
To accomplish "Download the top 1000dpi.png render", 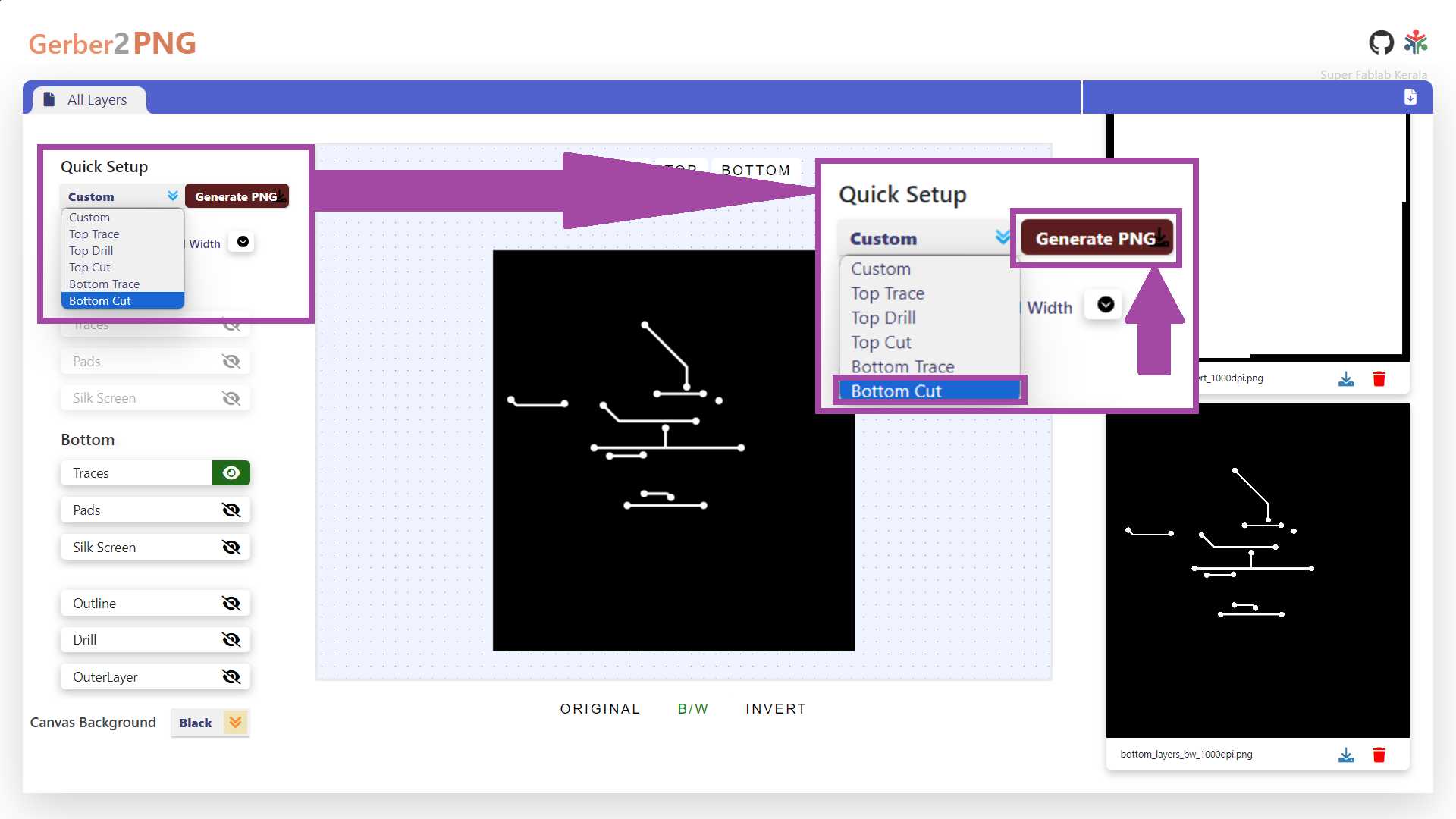I will click(1346, 379).
